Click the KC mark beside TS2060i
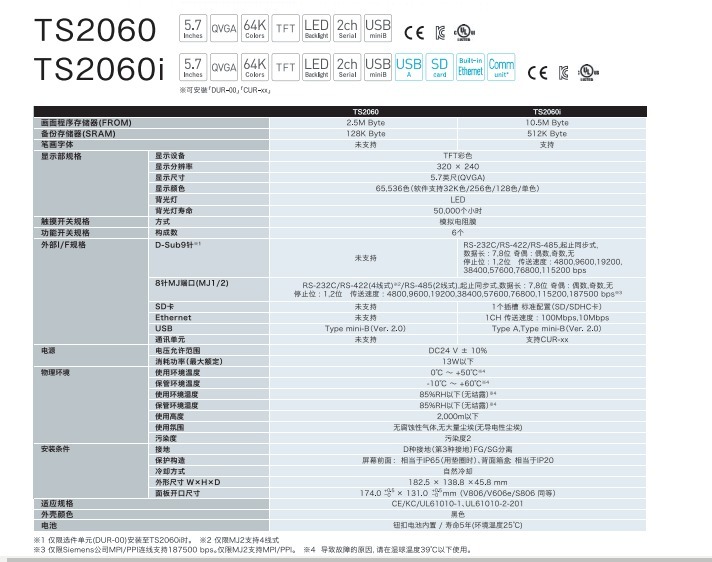Viewport: 712px width, 562px height. pyautogui.click(x=564, y=73)
